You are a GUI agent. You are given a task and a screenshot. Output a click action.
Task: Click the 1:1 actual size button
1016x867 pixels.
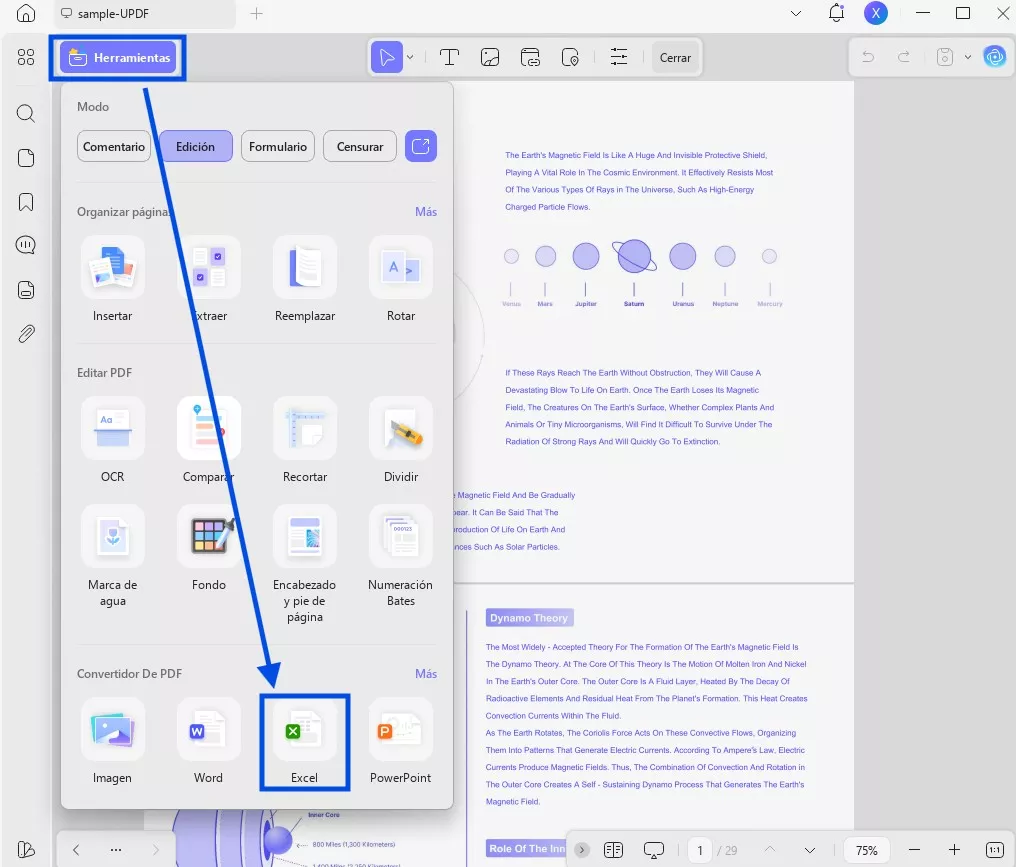pyautogui.click(x=995, y=850)
